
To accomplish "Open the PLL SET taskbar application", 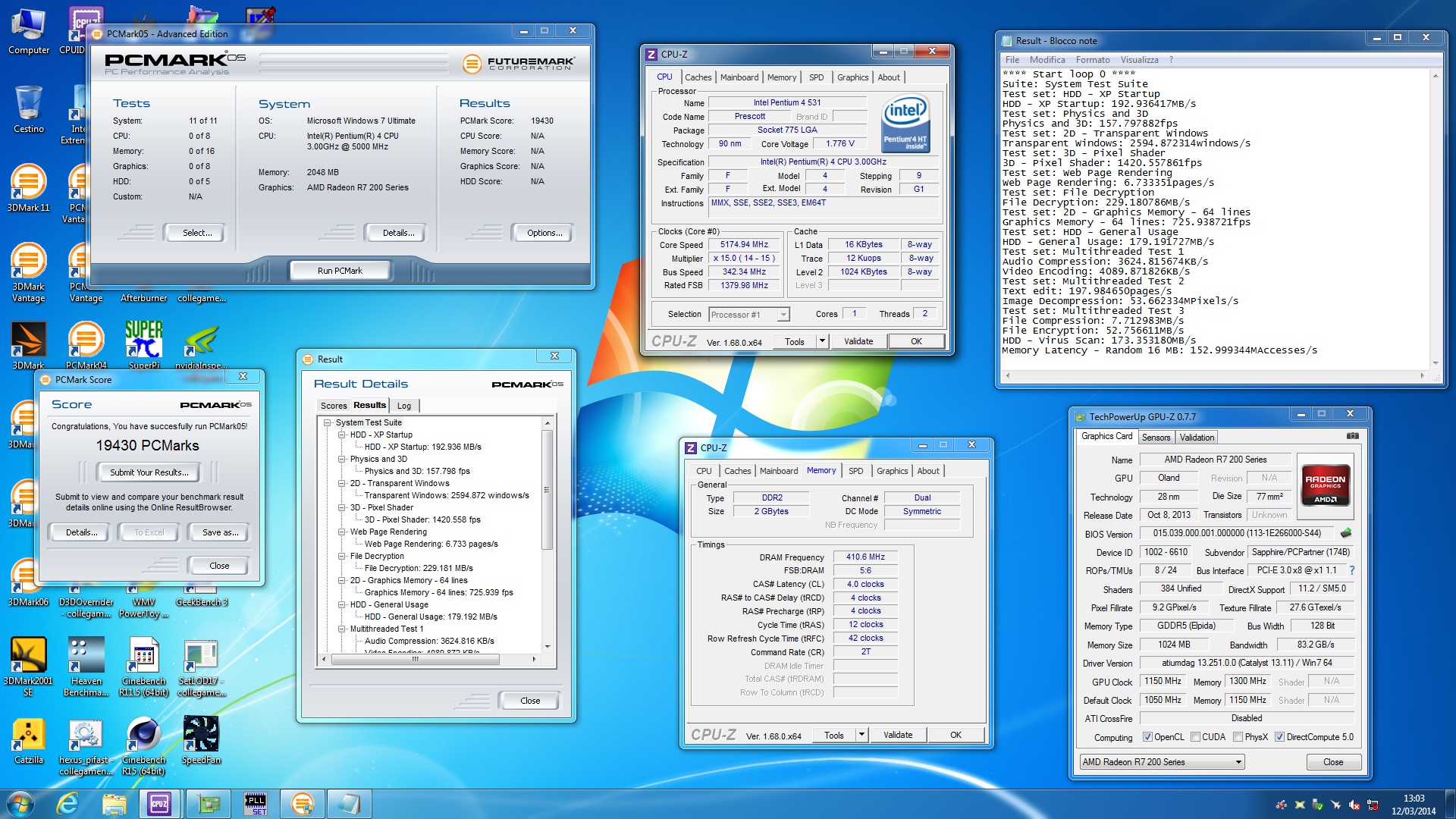I will pyautogui.click(x=255, y=803).
